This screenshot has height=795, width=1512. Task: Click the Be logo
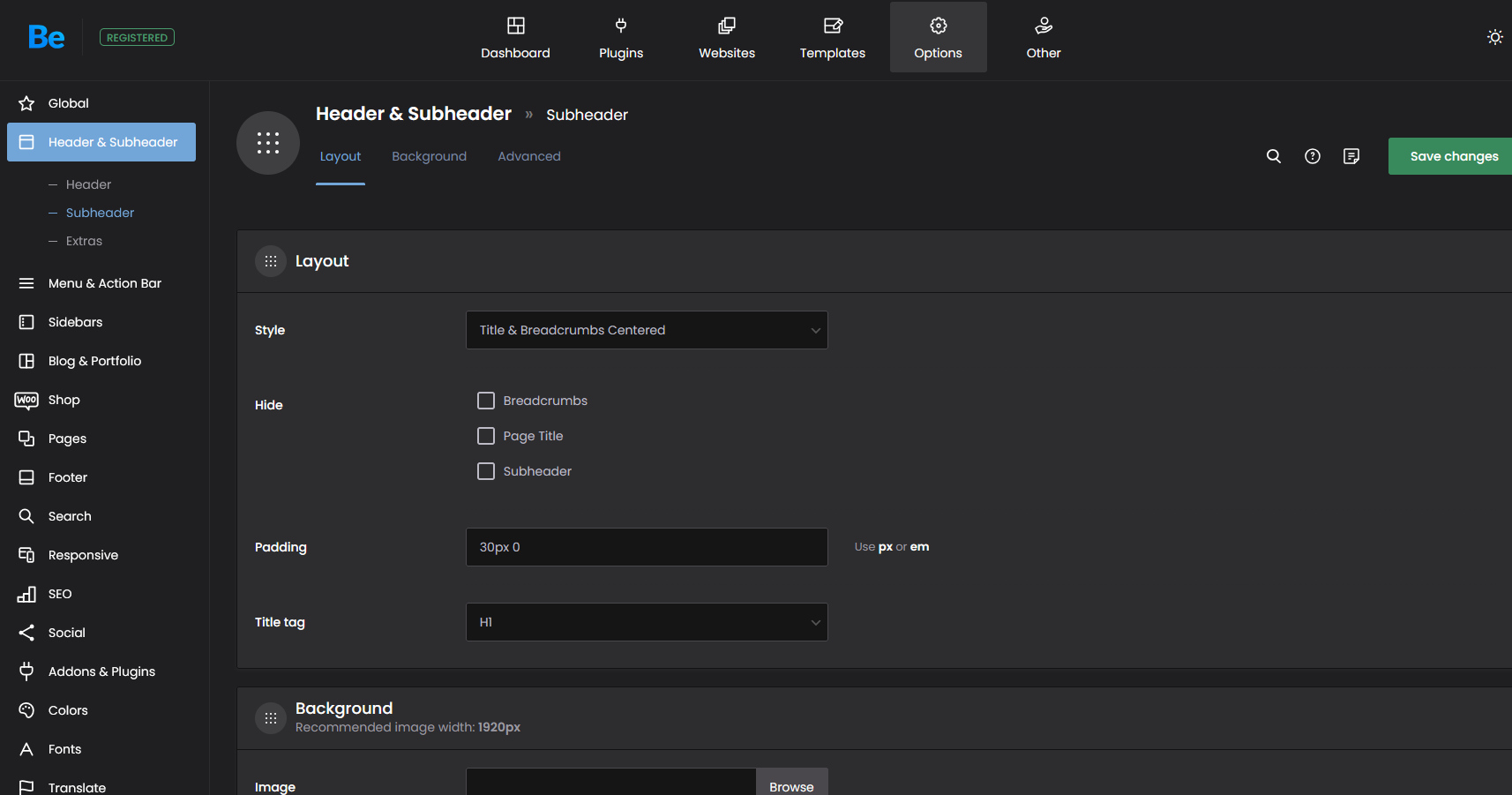point(47,37)
